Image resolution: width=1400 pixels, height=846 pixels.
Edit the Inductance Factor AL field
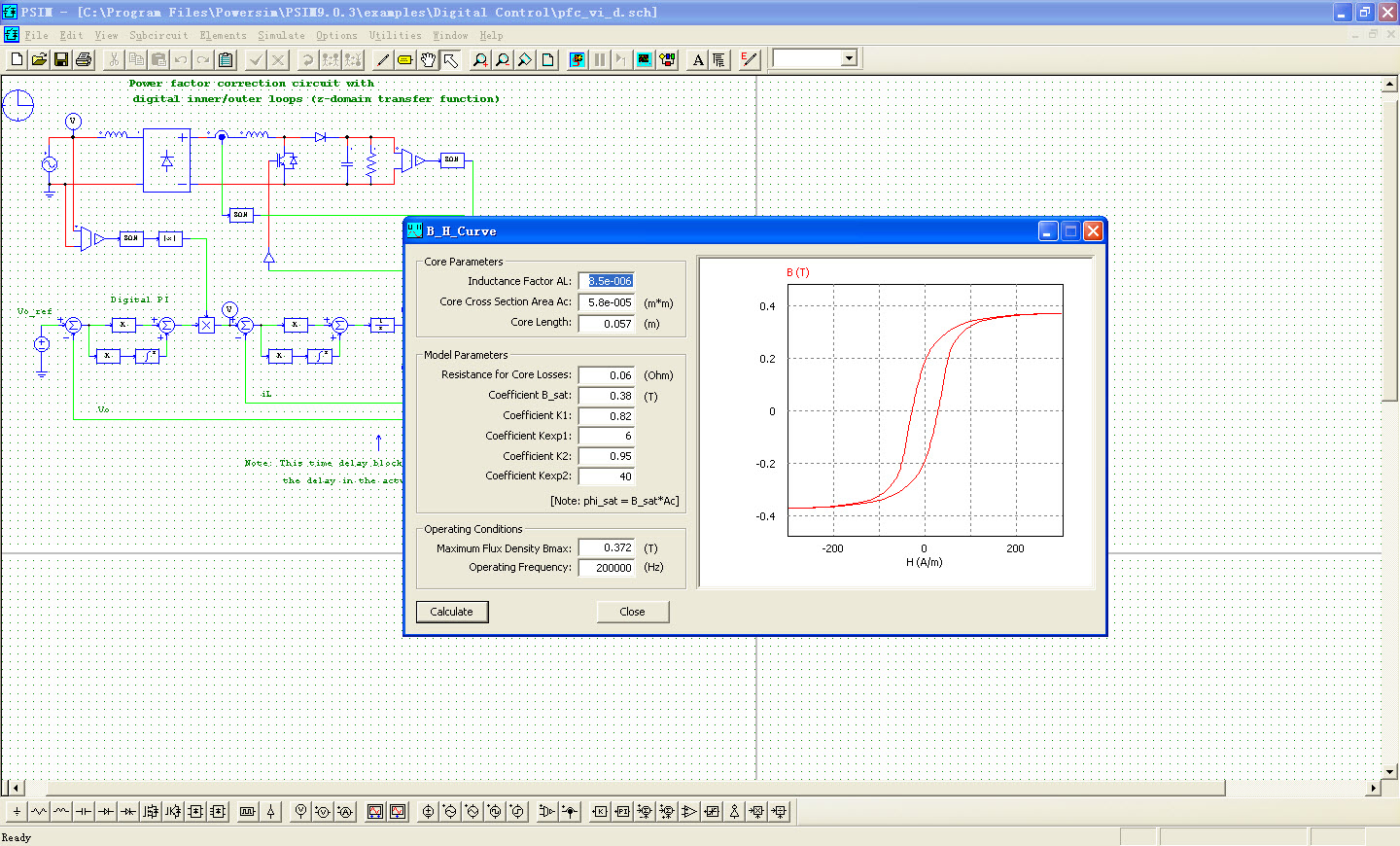click(x=607, y=281)
